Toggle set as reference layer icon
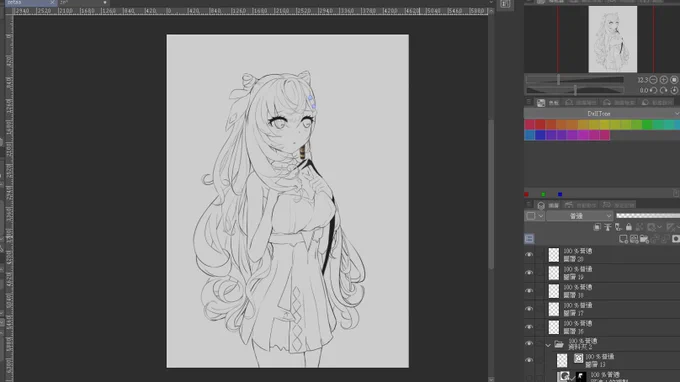The height and width of the screenshot is (382, 680). [608, 227]
